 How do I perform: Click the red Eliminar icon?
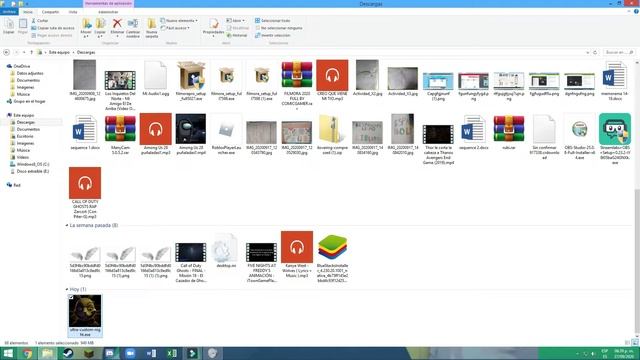(x=117, y=24)
